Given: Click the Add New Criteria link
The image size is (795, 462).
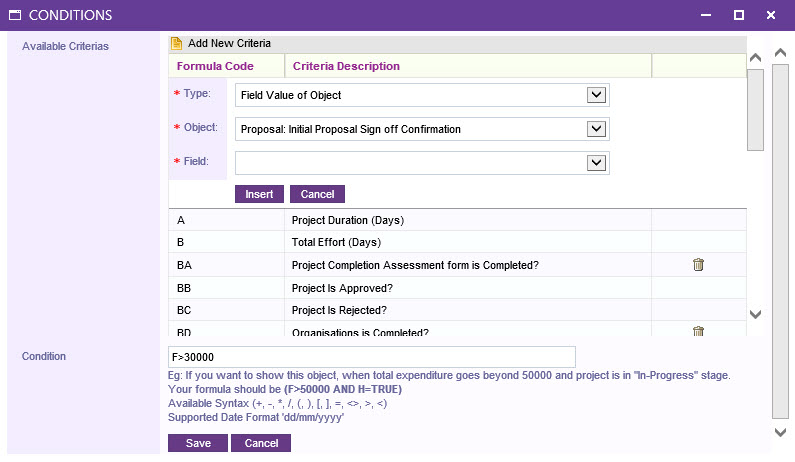Looking at the screenshot, I should (229, 44).
